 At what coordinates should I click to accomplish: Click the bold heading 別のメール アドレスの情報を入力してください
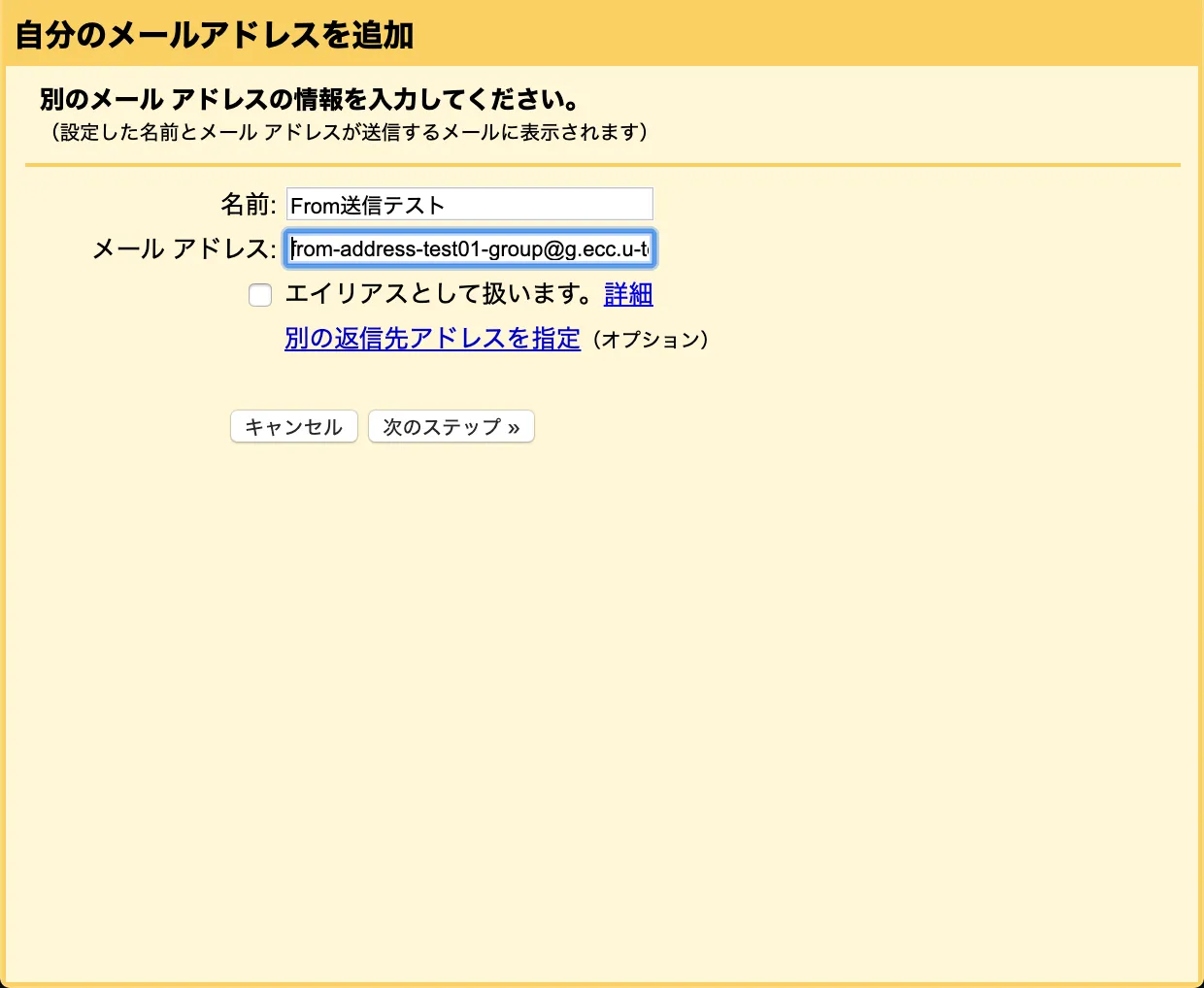(310, 99)
